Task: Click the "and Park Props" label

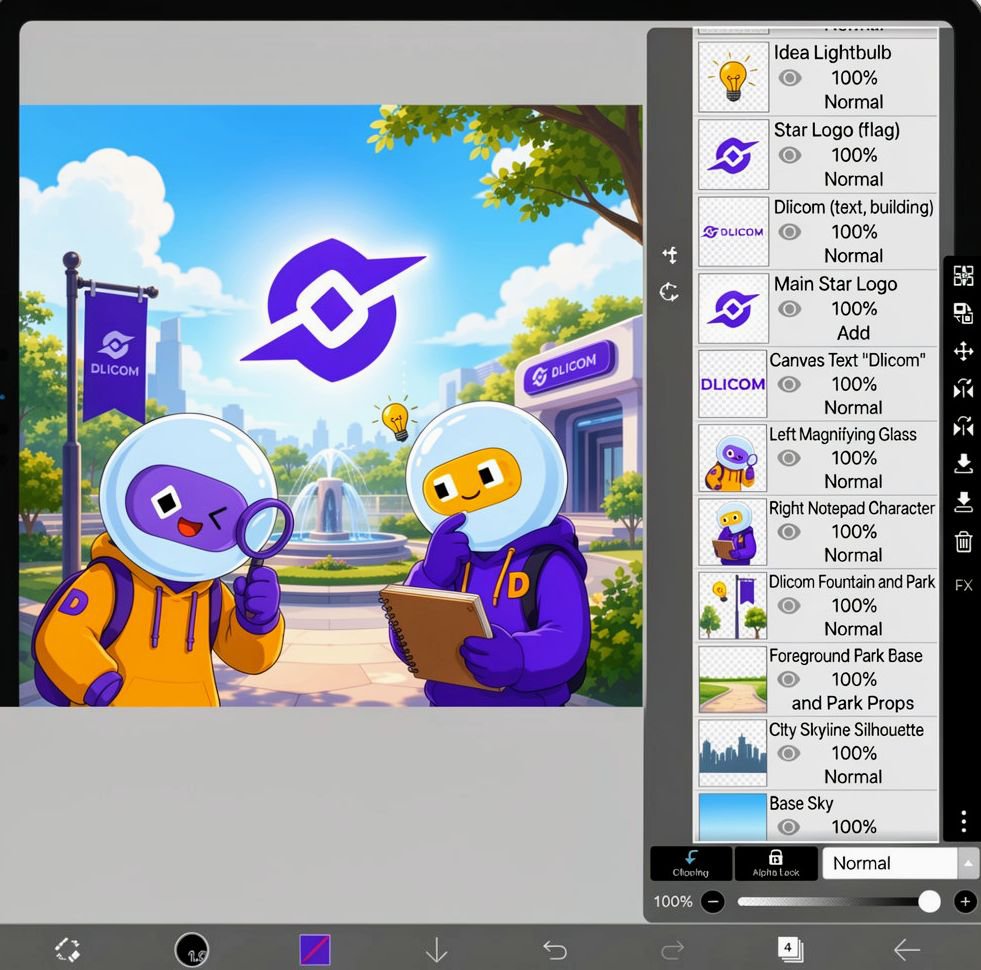Action: point(852,703)
